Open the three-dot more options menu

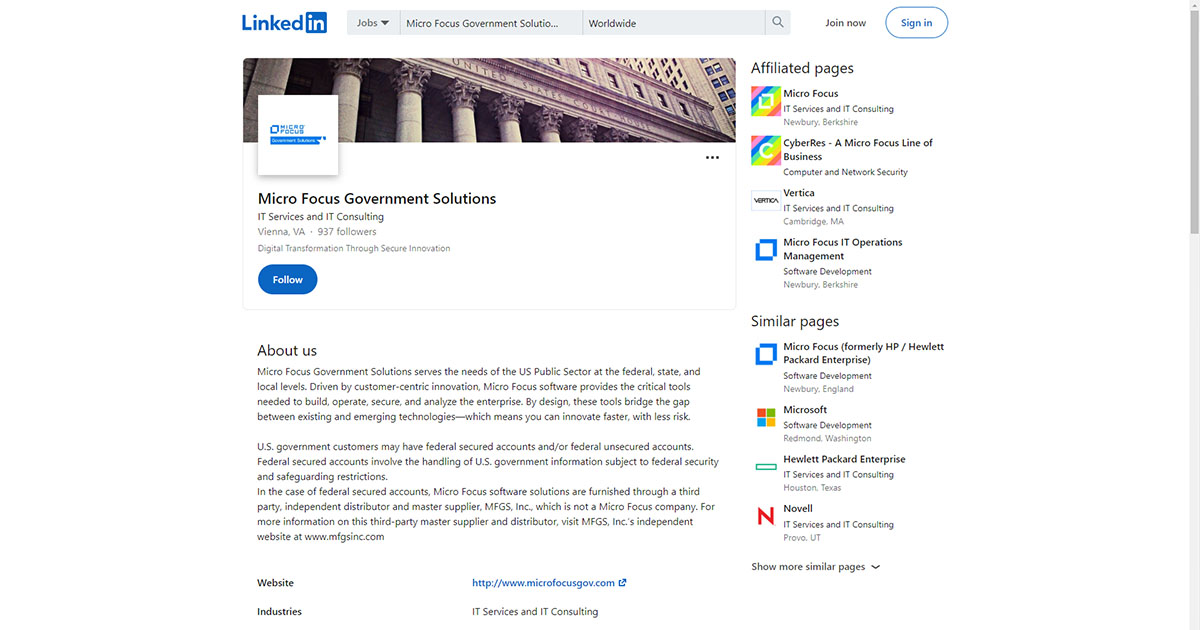tap(712, 158)
